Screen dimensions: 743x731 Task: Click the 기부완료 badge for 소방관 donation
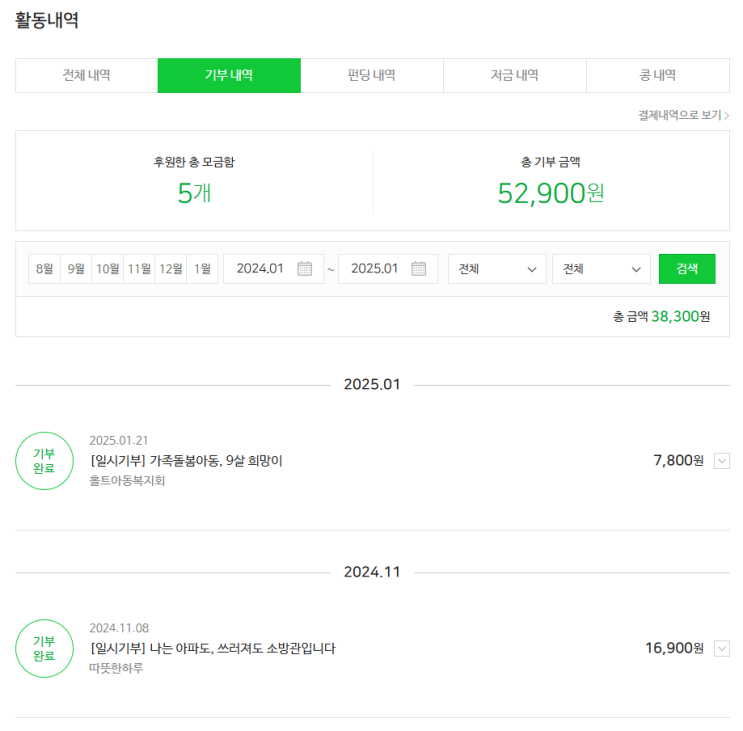click(44, 648)
